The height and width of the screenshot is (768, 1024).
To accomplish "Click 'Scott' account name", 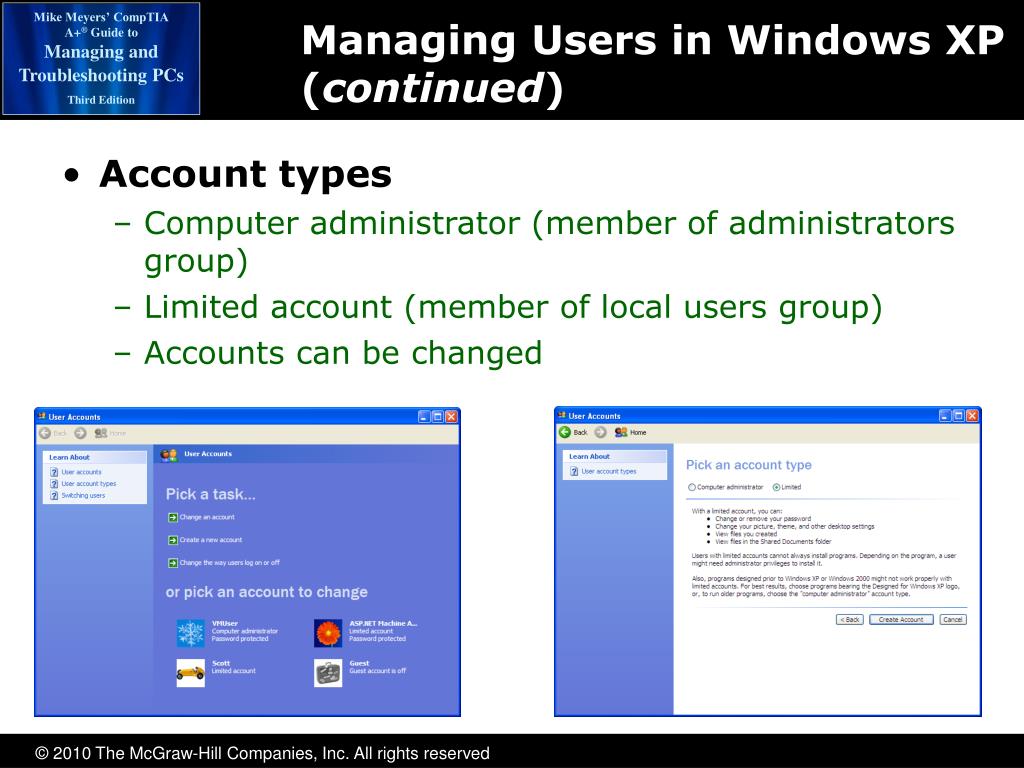I will pos(221,664).
